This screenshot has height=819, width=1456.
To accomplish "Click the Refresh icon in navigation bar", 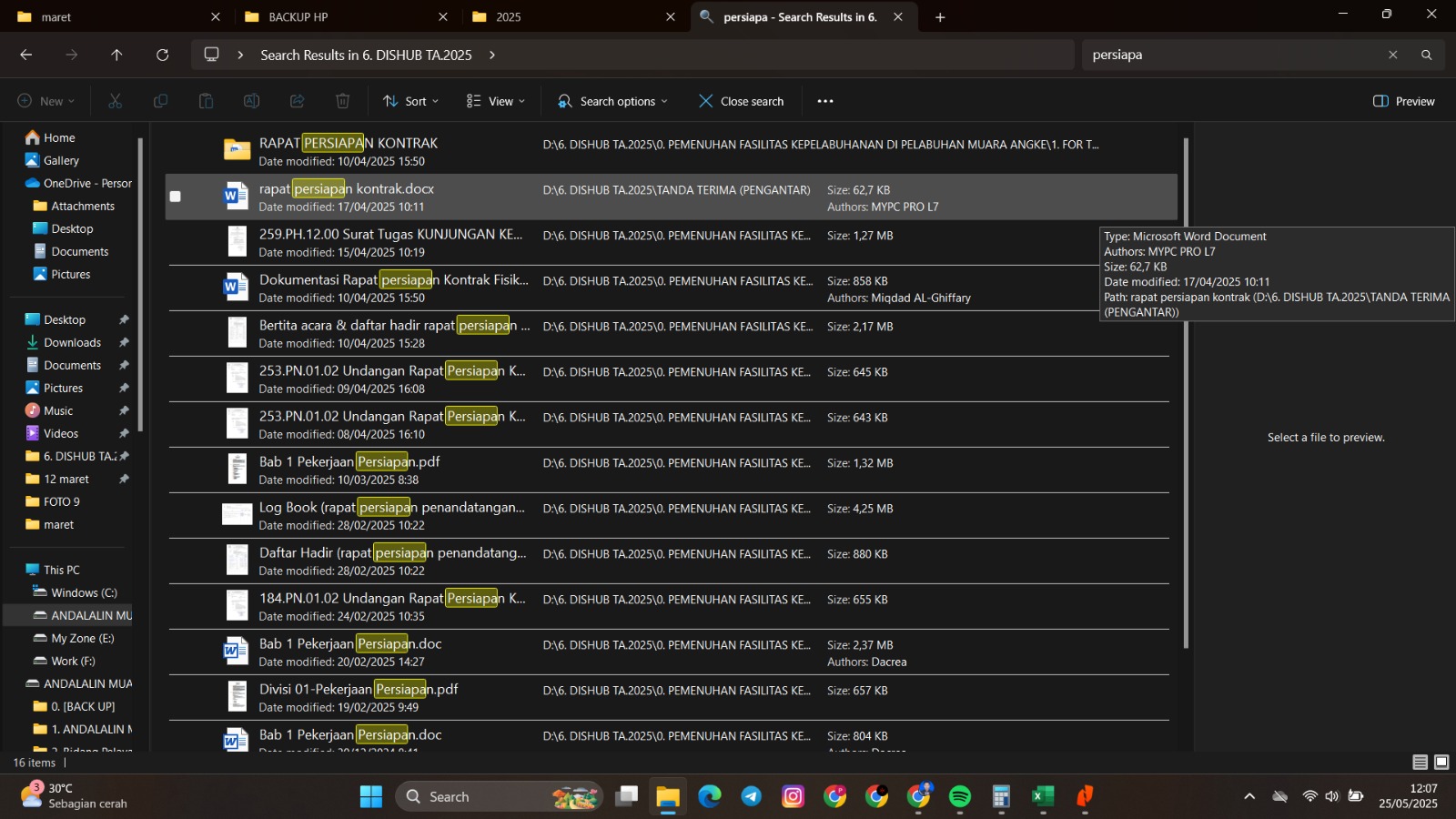I will tap(162, 55).
